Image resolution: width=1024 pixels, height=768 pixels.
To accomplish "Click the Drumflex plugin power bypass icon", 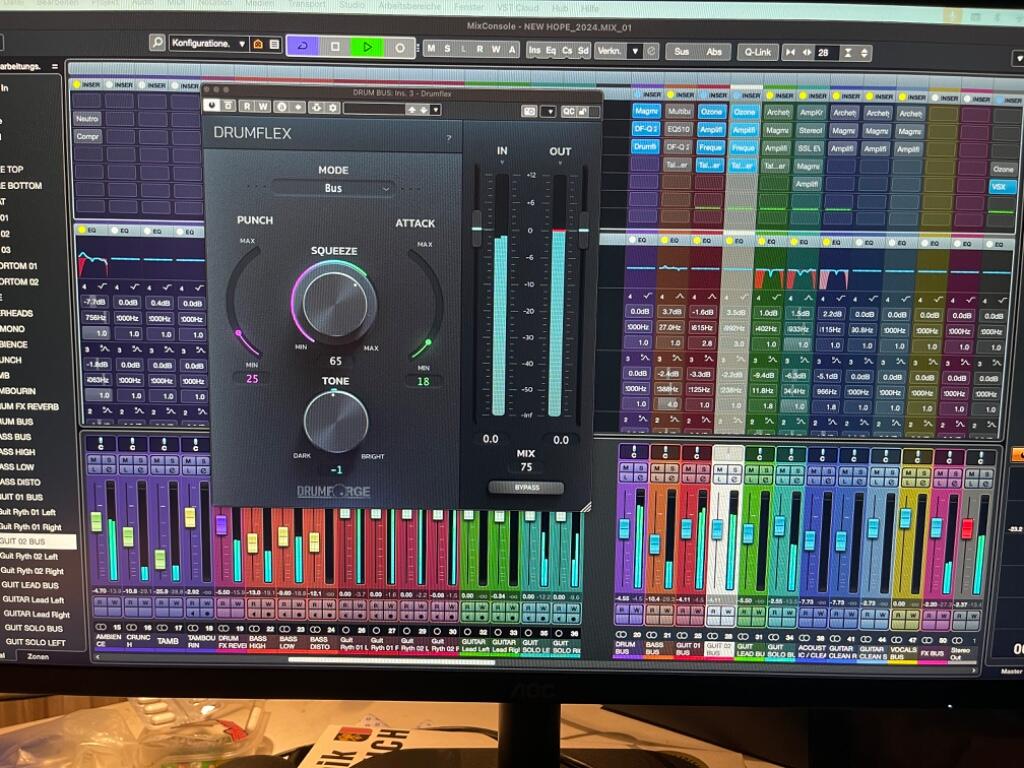I will tap(212, 105).
